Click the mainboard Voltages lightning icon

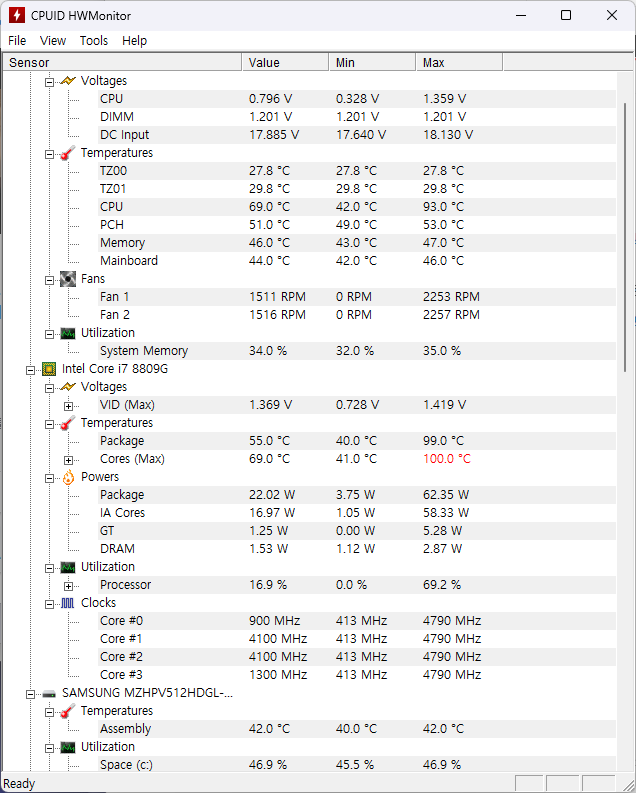pyautogui.click(x=68, y=80)
